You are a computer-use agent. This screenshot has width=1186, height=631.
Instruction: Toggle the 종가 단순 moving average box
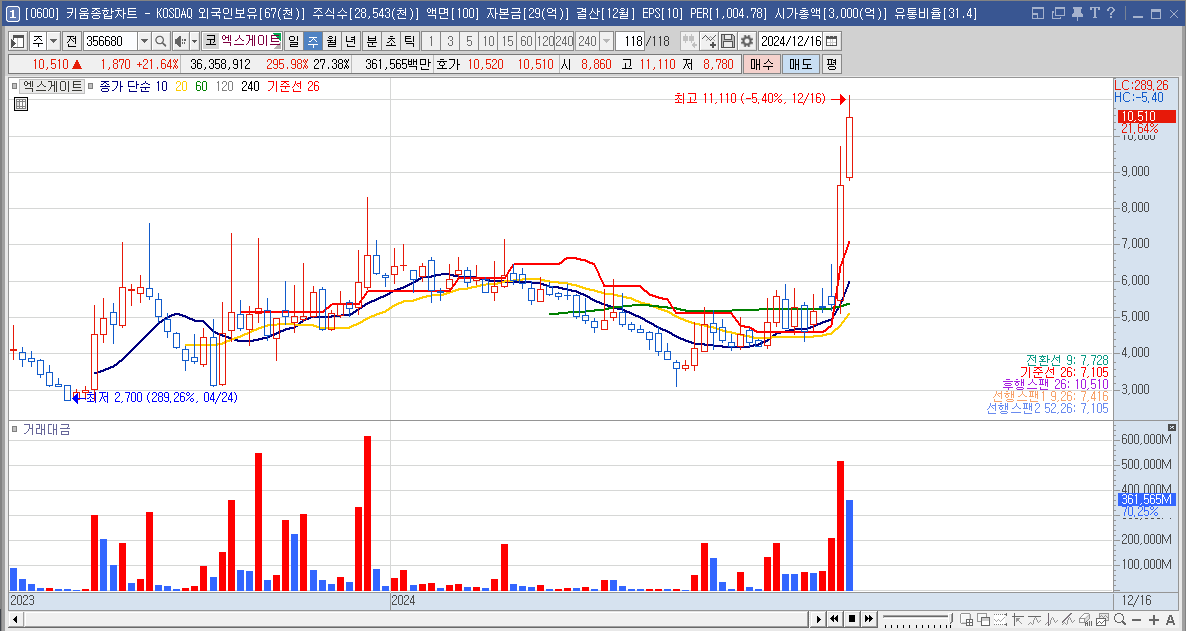coord(93,86)
